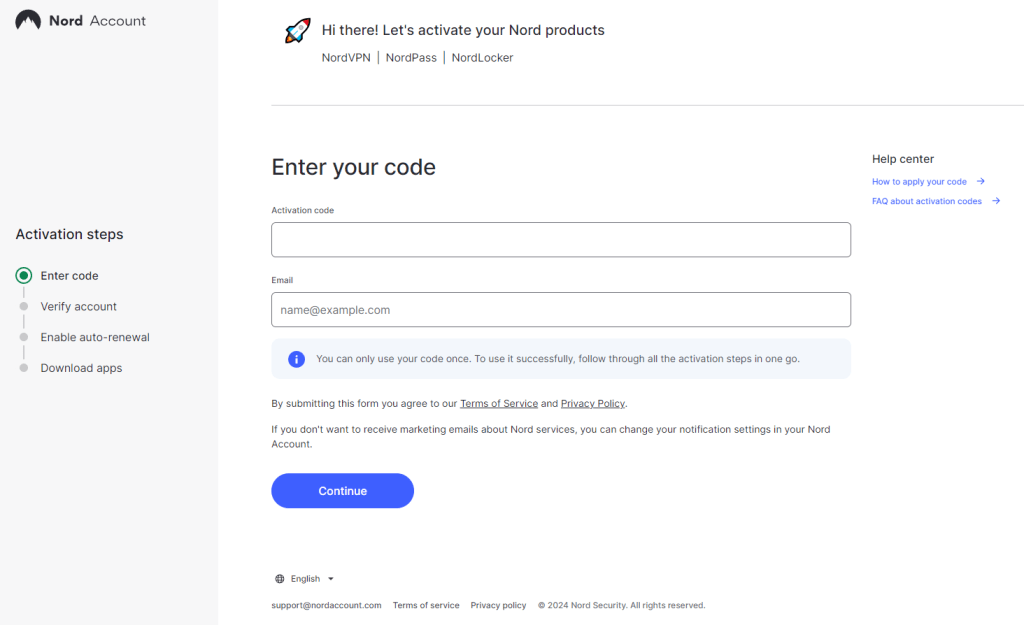Open the Privacy Policy link in form

click(x=593, y=404)
